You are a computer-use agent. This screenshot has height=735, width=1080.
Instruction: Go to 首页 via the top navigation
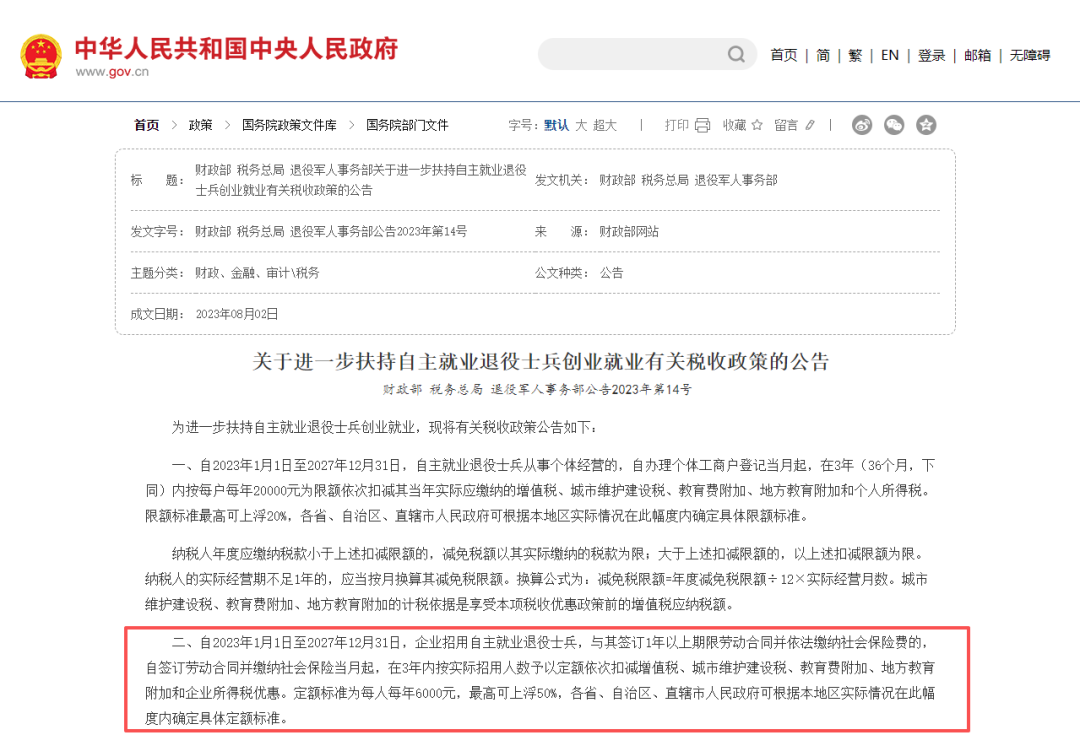coord(783,55)
